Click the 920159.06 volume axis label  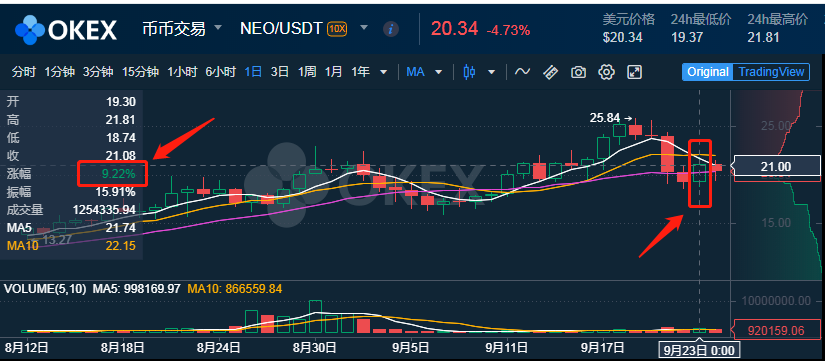[776, 331]
